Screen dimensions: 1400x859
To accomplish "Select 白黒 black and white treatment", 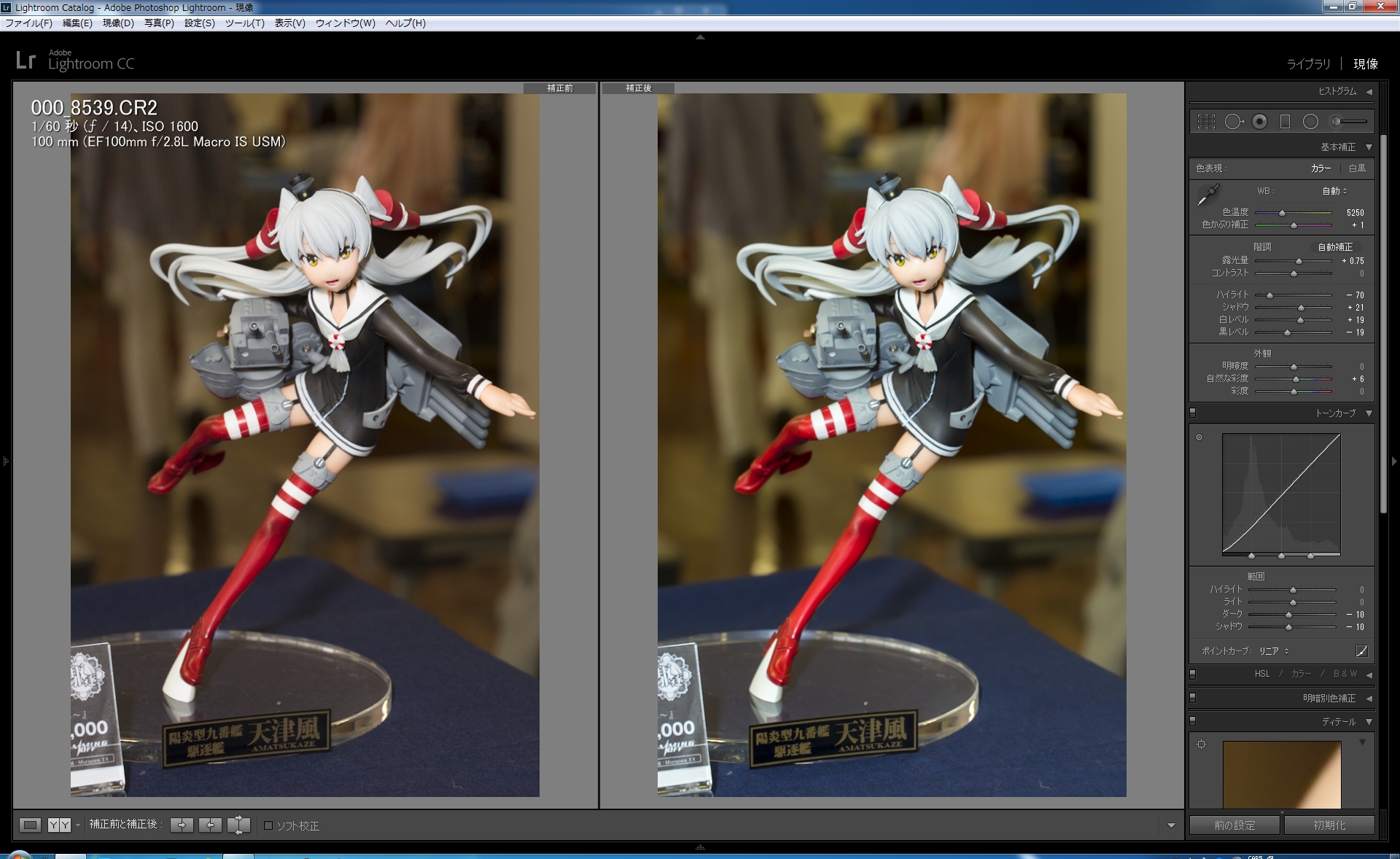I will (1357, 168).
